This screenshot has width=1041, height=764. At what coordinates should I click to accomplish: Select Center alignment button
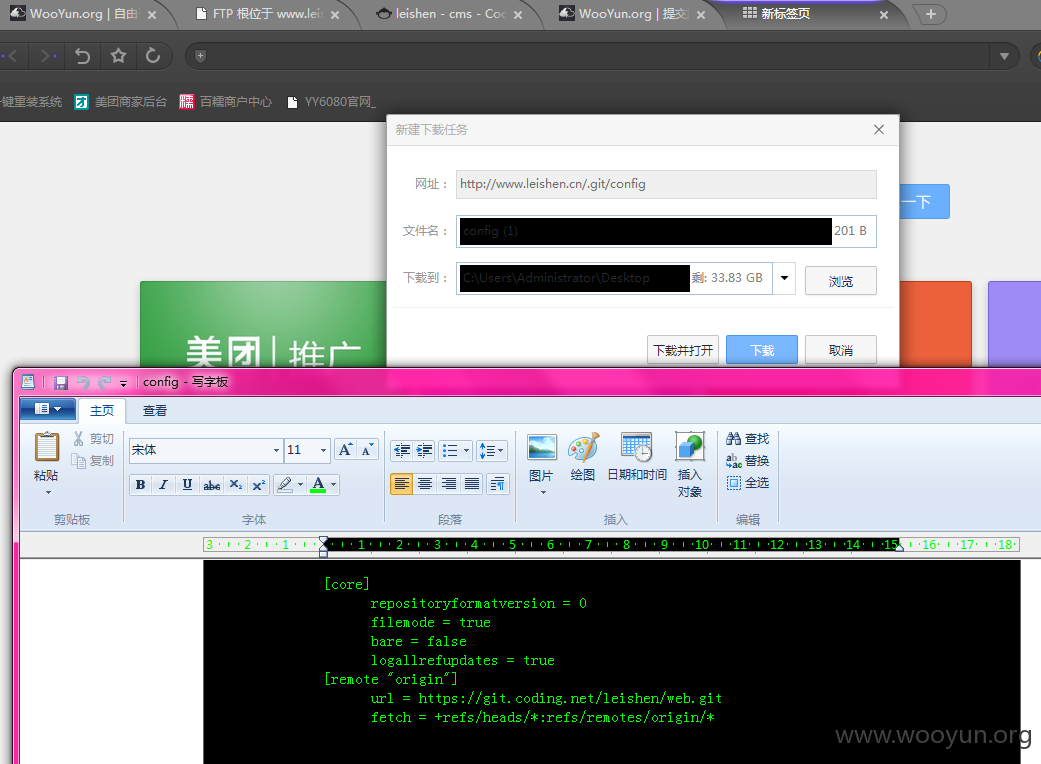pyautogui.click(x=425, y=484)
